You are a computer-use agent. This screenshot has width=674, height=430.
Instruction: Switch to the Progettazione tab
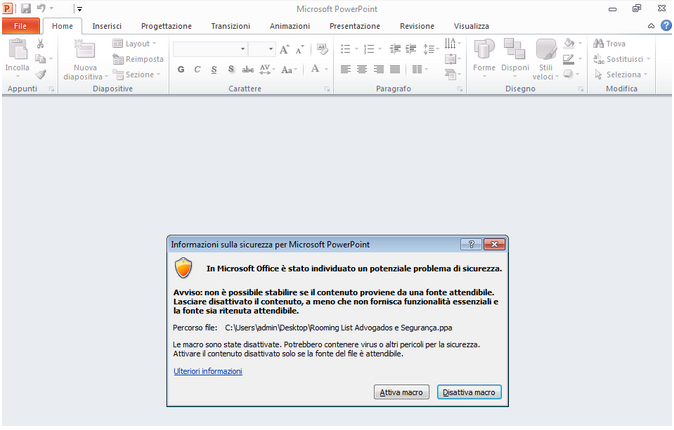pos(166,26)
